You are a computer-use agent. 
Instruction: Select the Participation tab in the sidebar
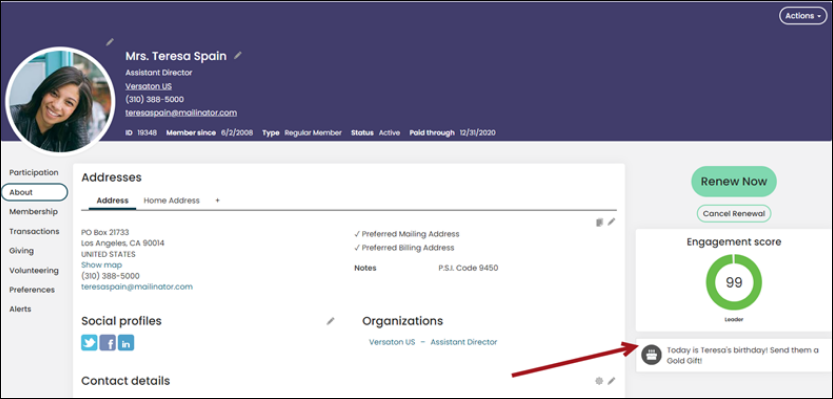point(33,173)
